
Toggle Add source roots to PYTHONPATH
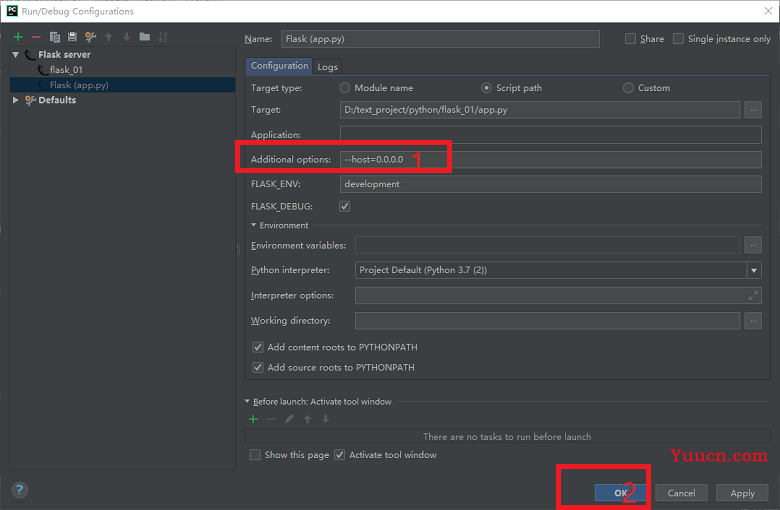click(258, 368)
